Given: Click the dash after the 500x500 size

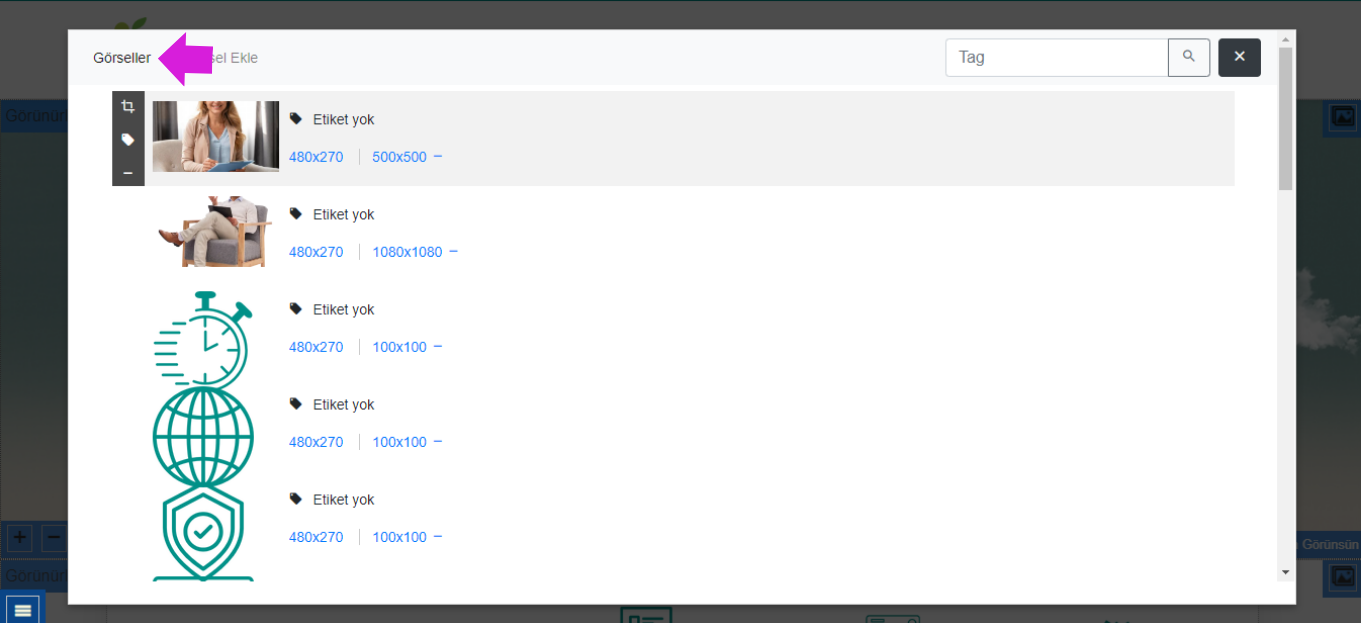Looking at the screenshot, I should click(438, 156).
